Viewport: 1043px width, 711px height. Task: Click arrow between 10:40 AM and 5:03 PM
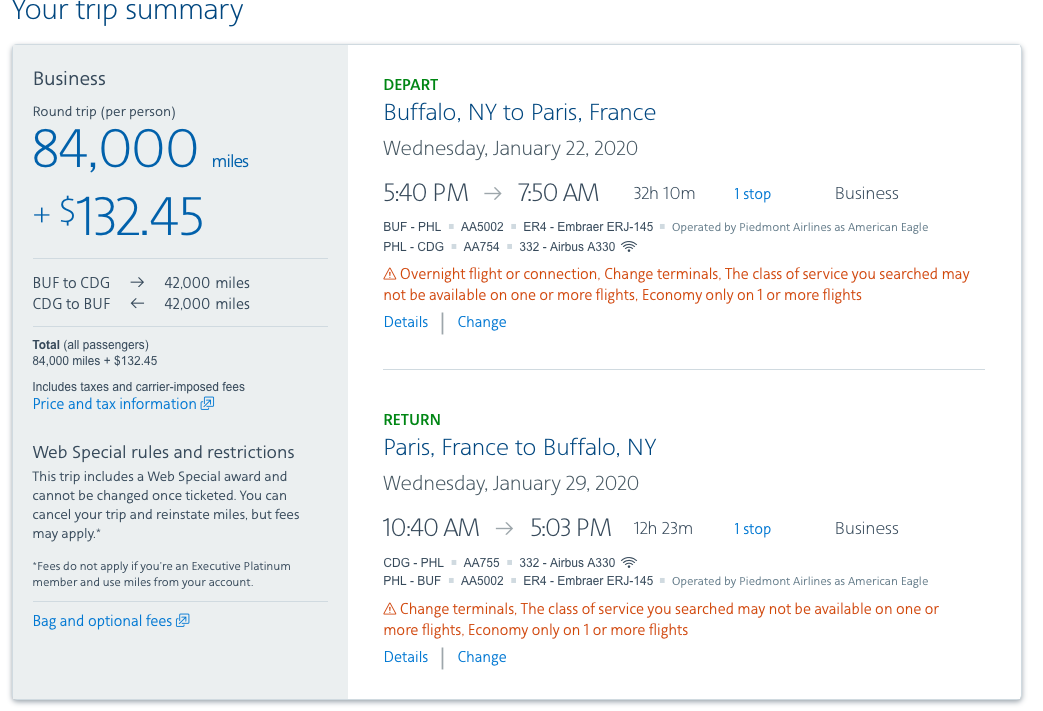pyautogui.click(x=505, y=529)
